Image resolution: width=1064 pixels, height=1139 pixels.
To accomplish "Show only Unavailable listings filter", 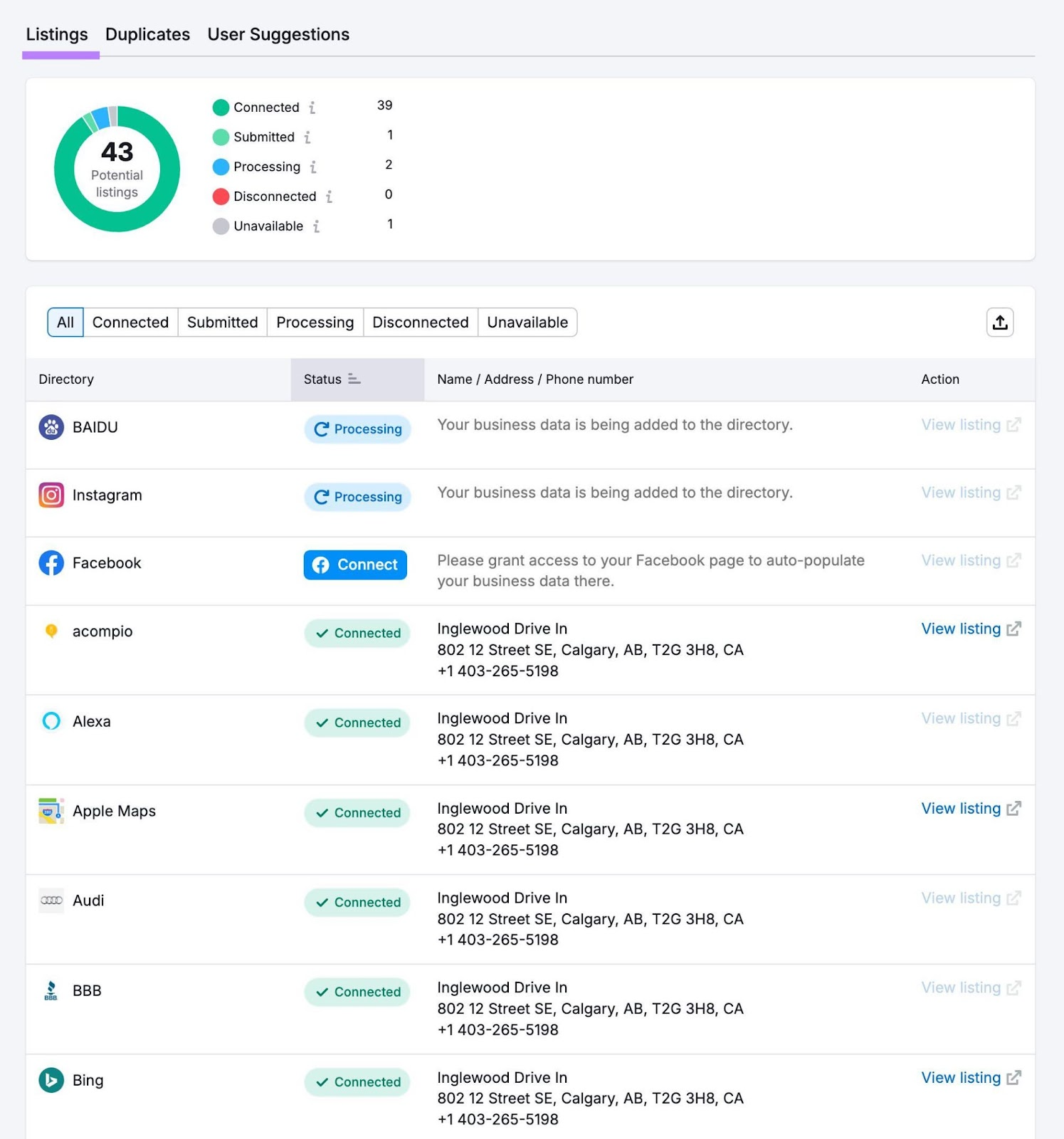I will (527, 322).
